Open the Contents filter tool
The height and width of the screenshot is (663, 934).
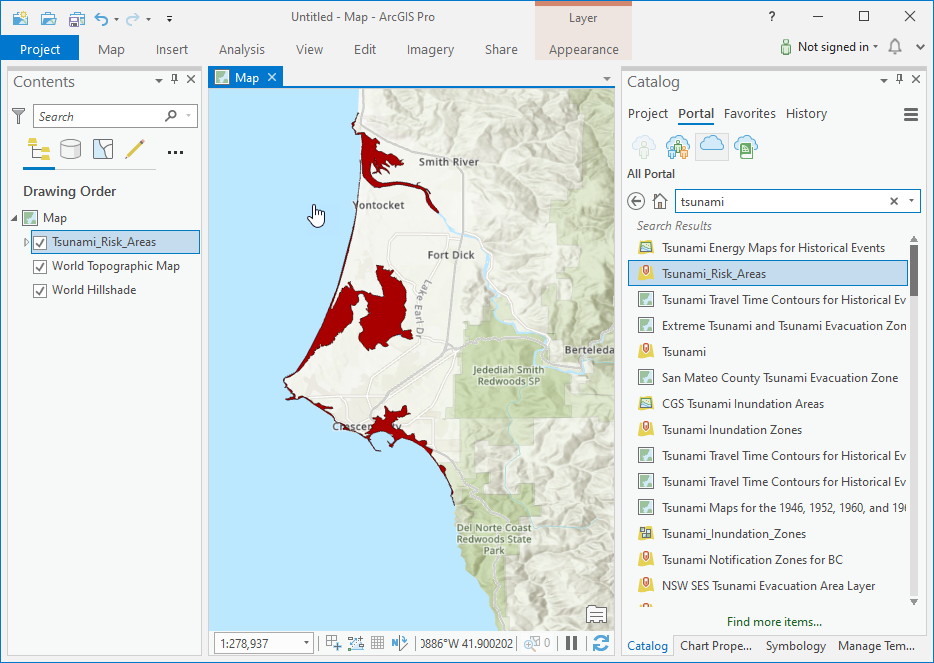[17, 116]
